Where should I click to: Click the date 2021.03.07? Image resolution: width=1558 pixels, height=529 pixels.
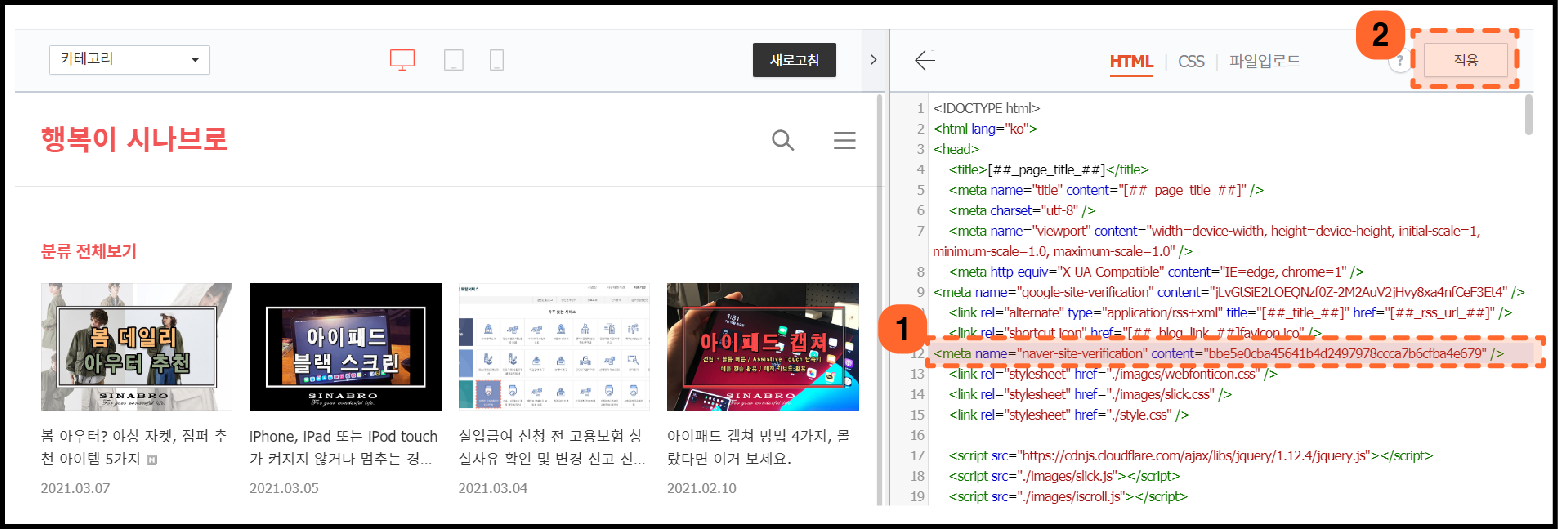pyautogui.click(x=75, y=489)
